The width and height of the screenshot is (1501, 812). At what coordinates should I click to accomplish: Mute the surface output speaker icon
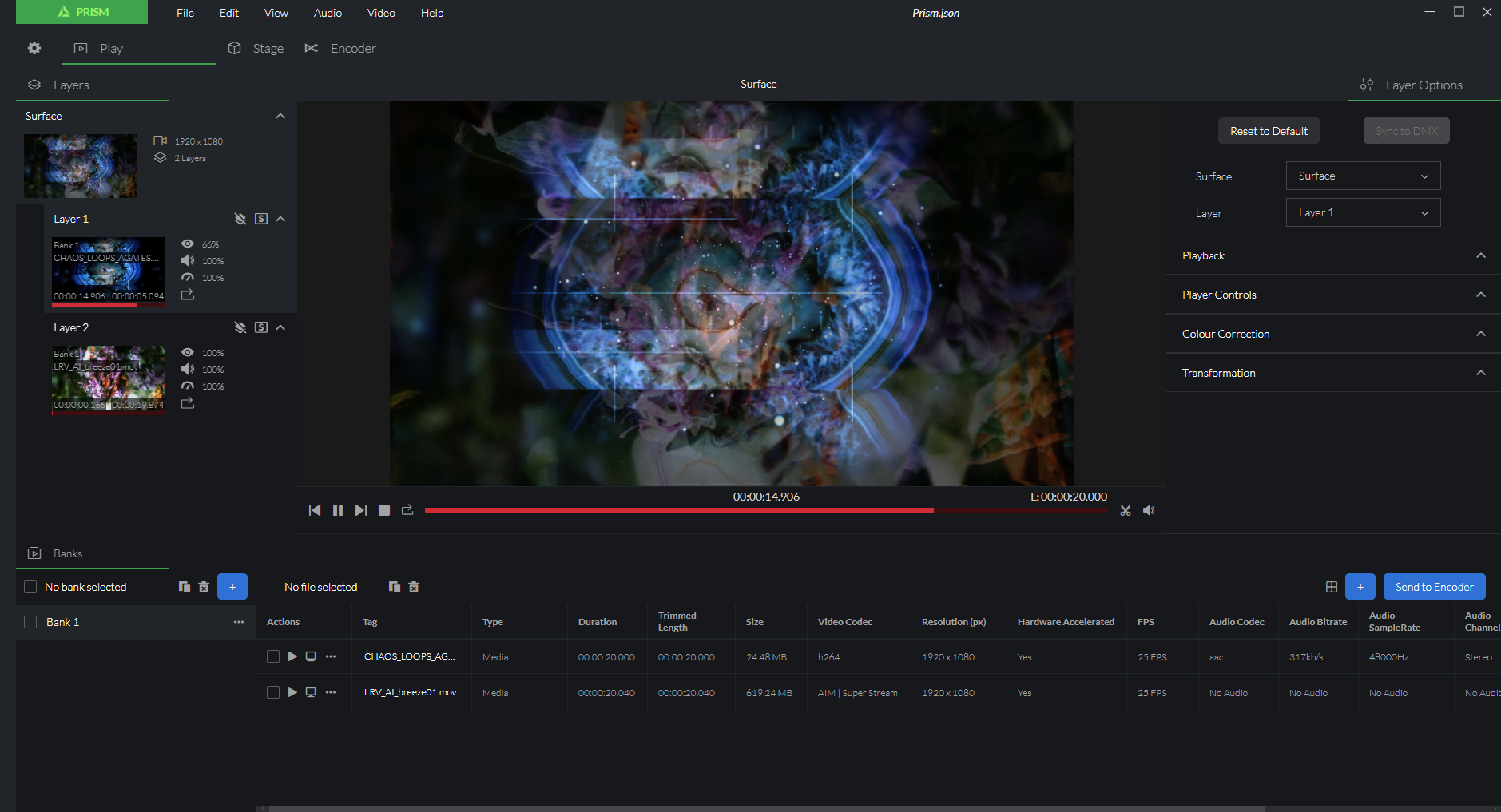pyautogui.click(x=1149, y=510)
